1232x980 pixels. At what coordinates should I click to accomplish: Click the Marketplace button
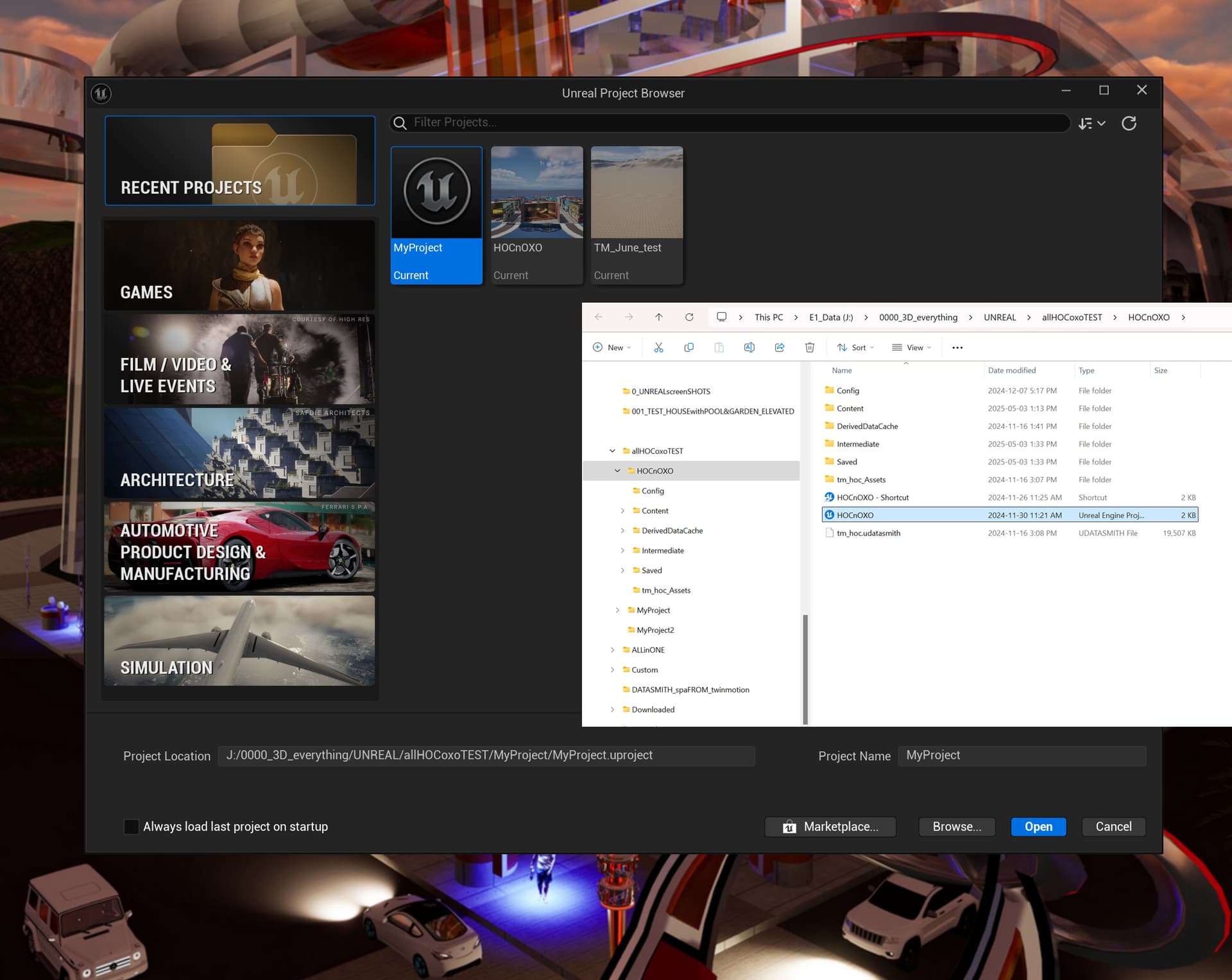click(830, 827)
